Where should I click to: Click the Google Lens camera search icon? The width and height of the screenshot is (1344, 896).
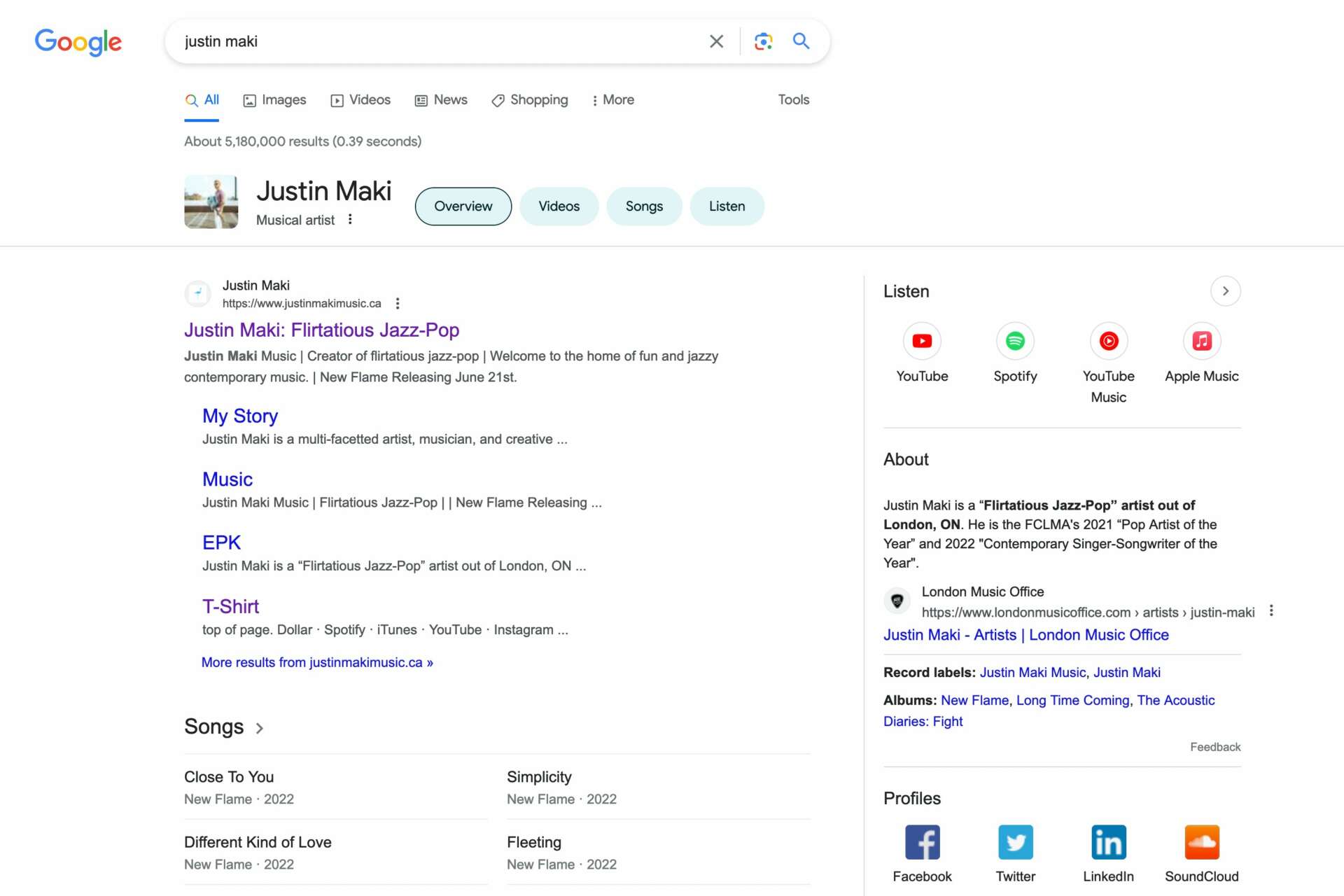(763, 41)
